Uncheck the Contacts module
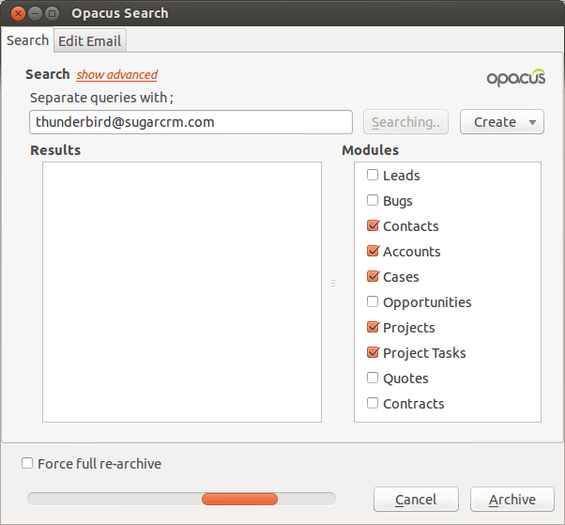565x525 pixels. pyautogui.click(x=373, y=226)
